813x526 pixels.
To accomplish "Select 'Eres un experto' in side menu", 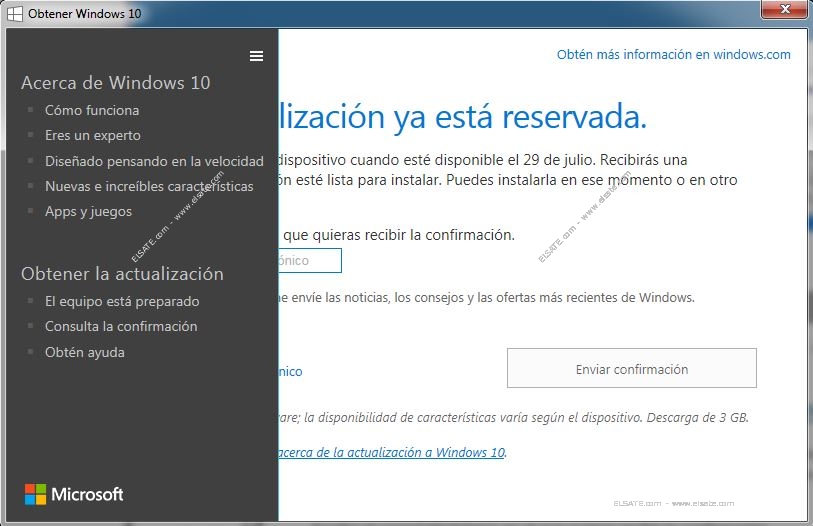I will (x=93, y=135).
